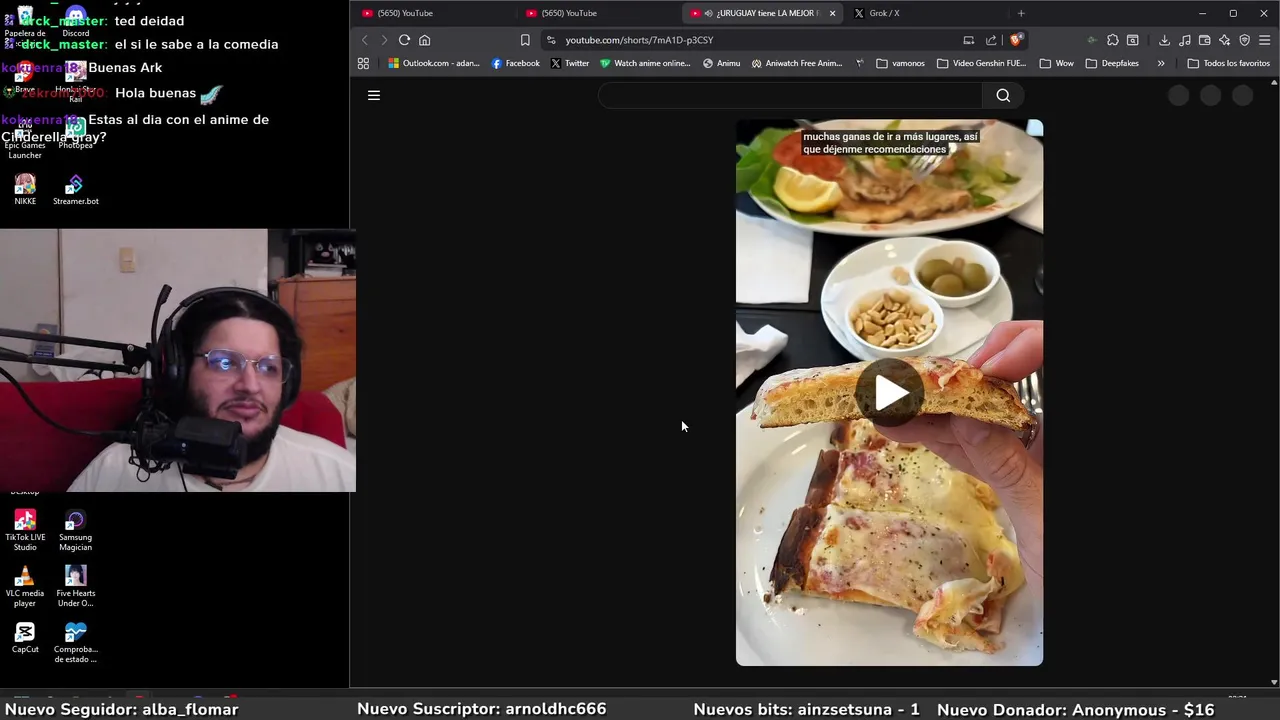Open YouTube's hamburger guide menu
Image resolution: width=1280 pixels, height=720 pixels.
374,95
